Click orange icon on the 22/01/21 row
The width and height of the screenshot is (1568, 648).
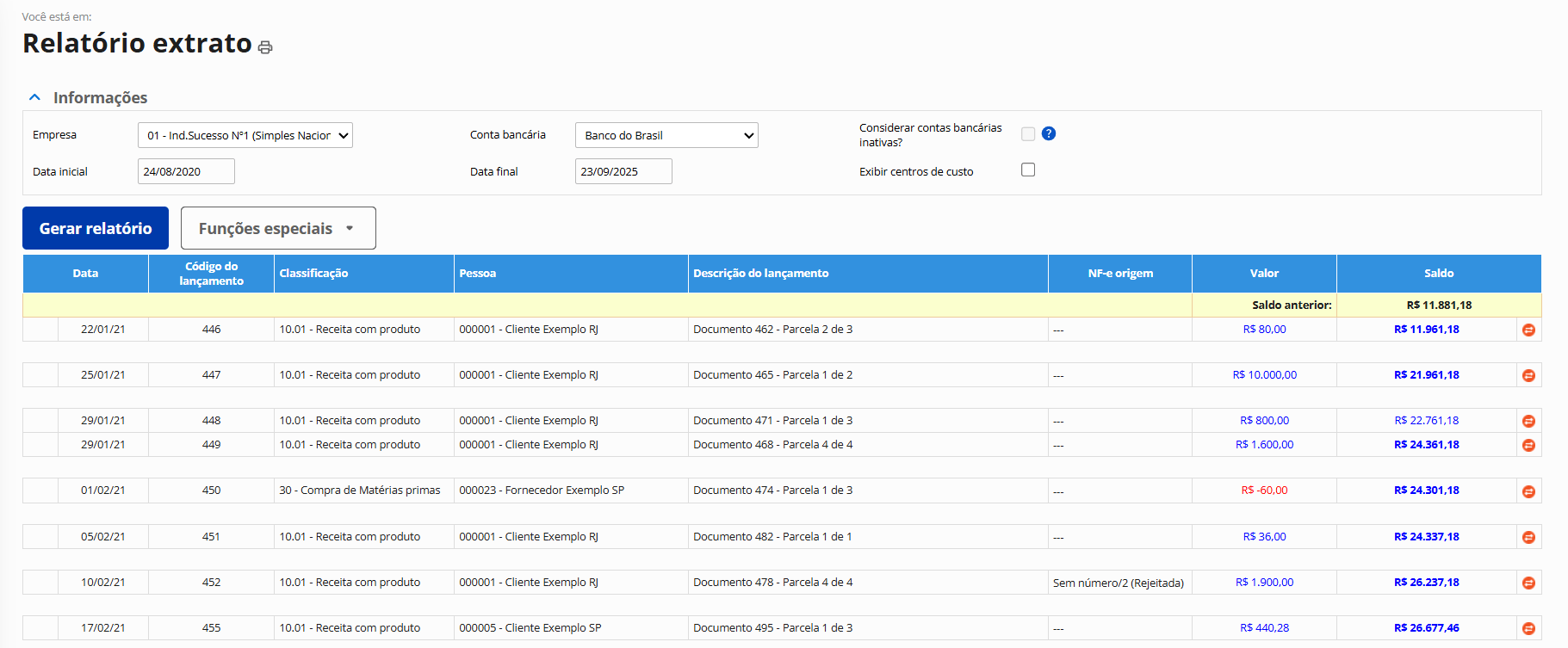tap(1528, 330)
